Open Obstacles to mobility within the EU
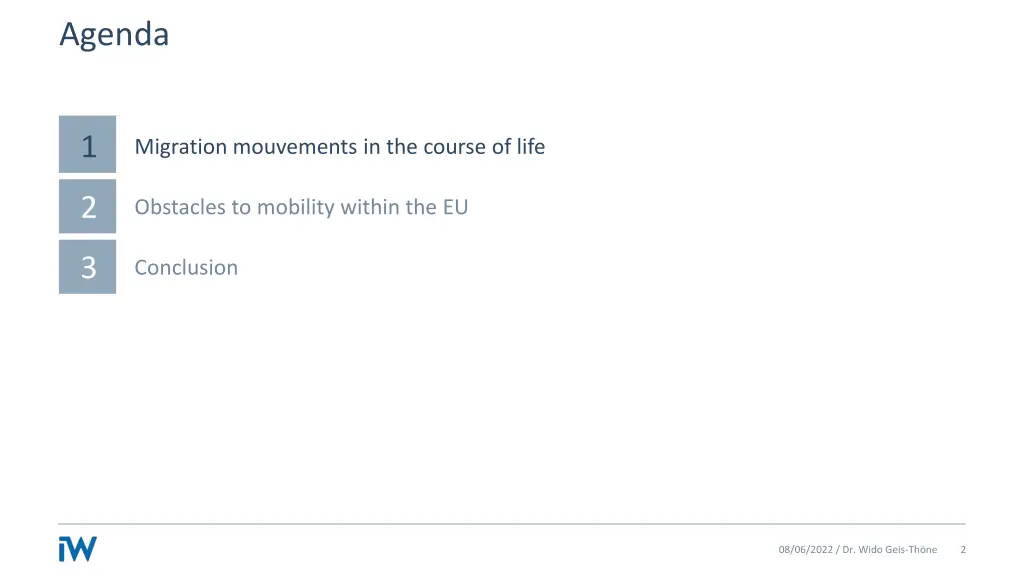Viewport: 1024px width, 576px height. click(301, 207)
